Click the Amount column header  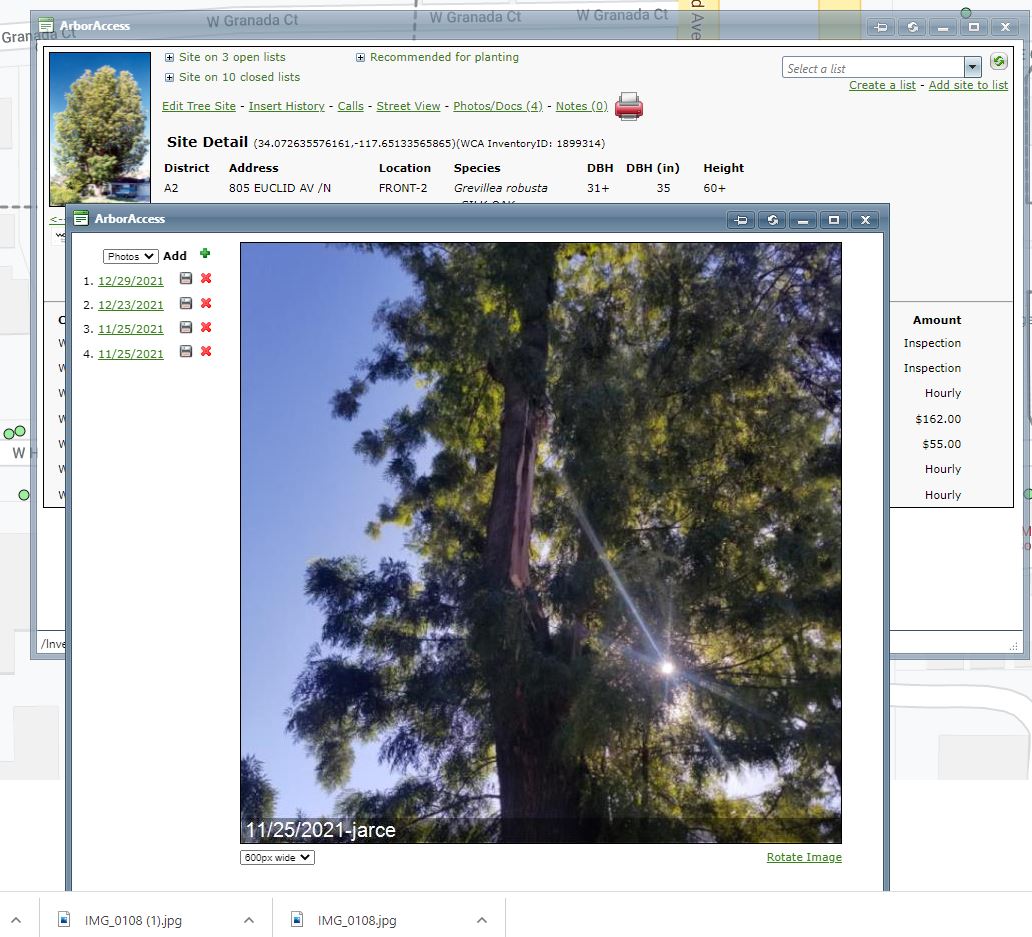(x=937, y=320)
